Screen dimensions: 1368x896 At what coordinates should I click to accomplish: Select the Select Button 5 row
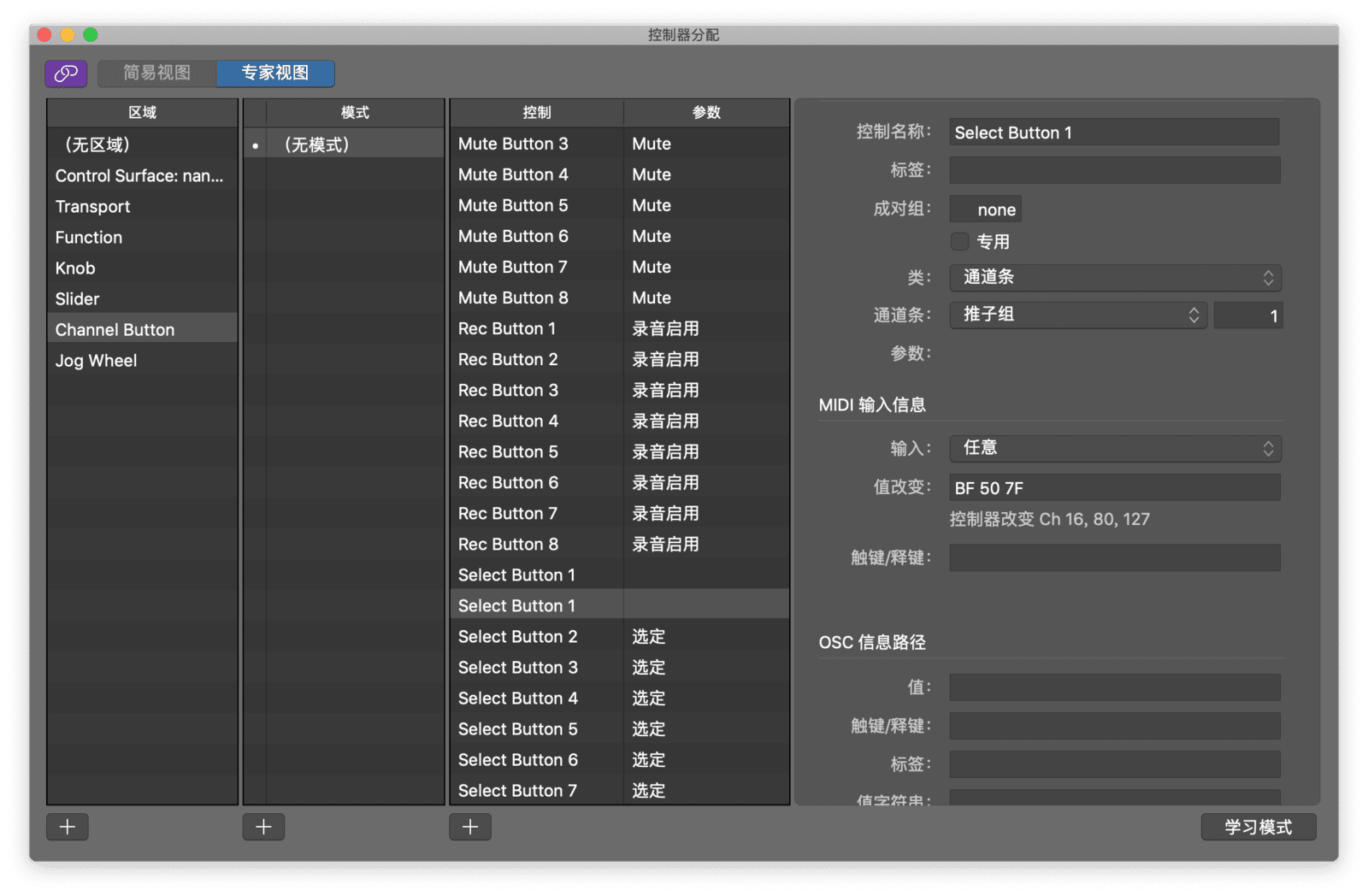620,728
